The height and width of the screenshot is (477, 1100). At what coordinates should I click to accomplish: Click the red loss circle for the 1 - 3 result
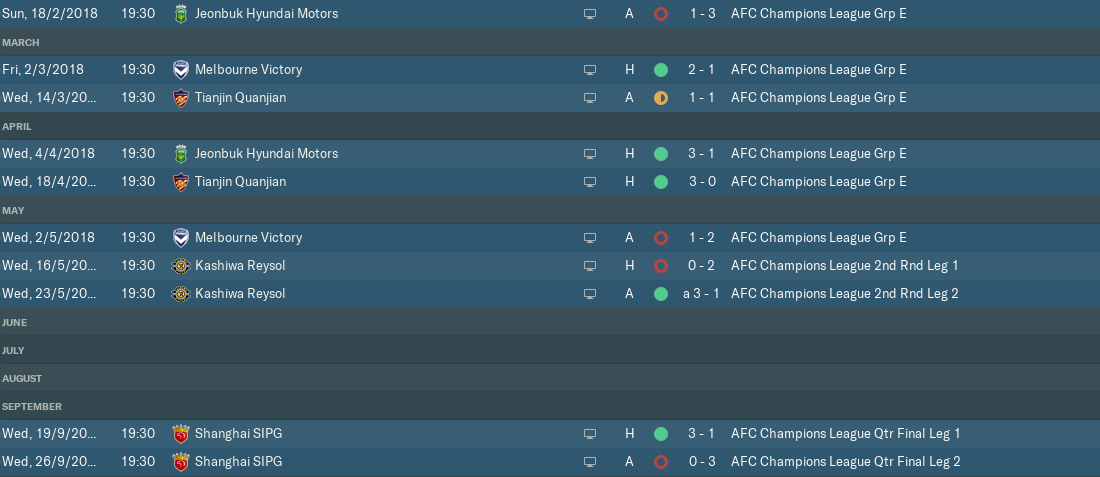(x=660, y=14)
